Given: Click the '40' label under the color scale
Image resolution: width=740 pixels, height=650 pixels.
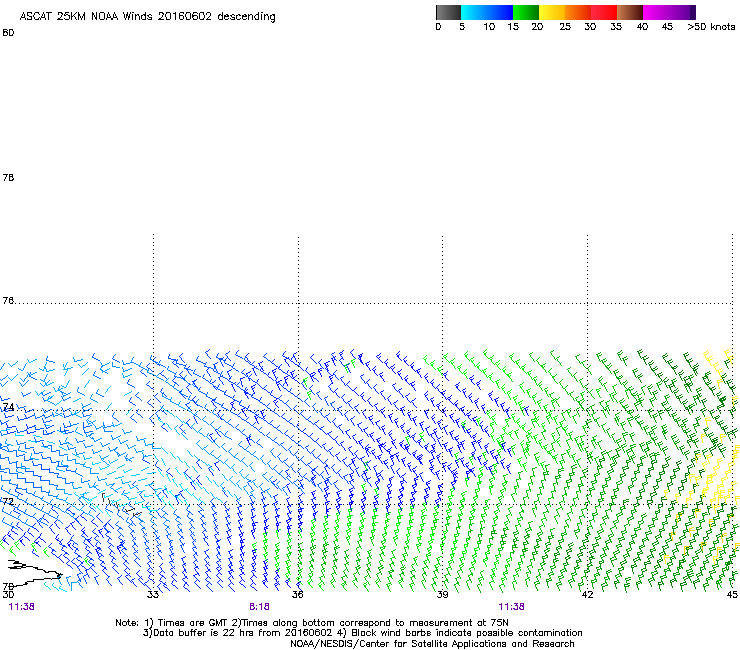Looking at the screenshot, I should click(642, 27).
